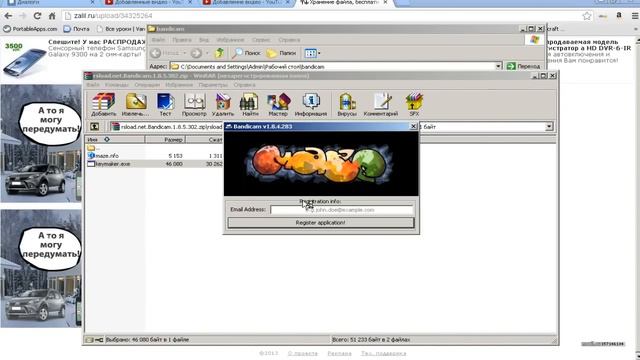
Task: Click the WinRAR Тест (Test) icon
Action: [165, 104]
